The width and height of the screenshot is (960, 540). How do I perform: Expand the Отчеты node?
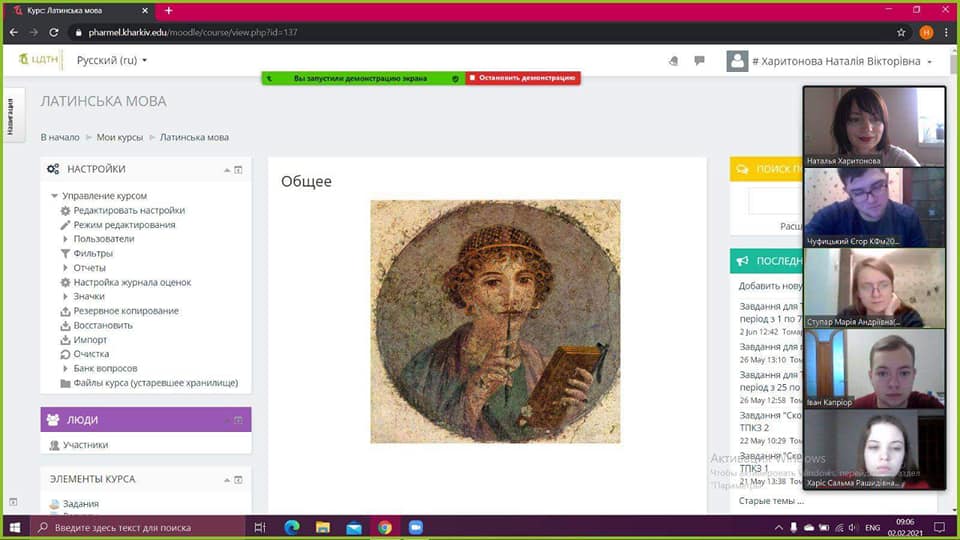tap(66, 268)
